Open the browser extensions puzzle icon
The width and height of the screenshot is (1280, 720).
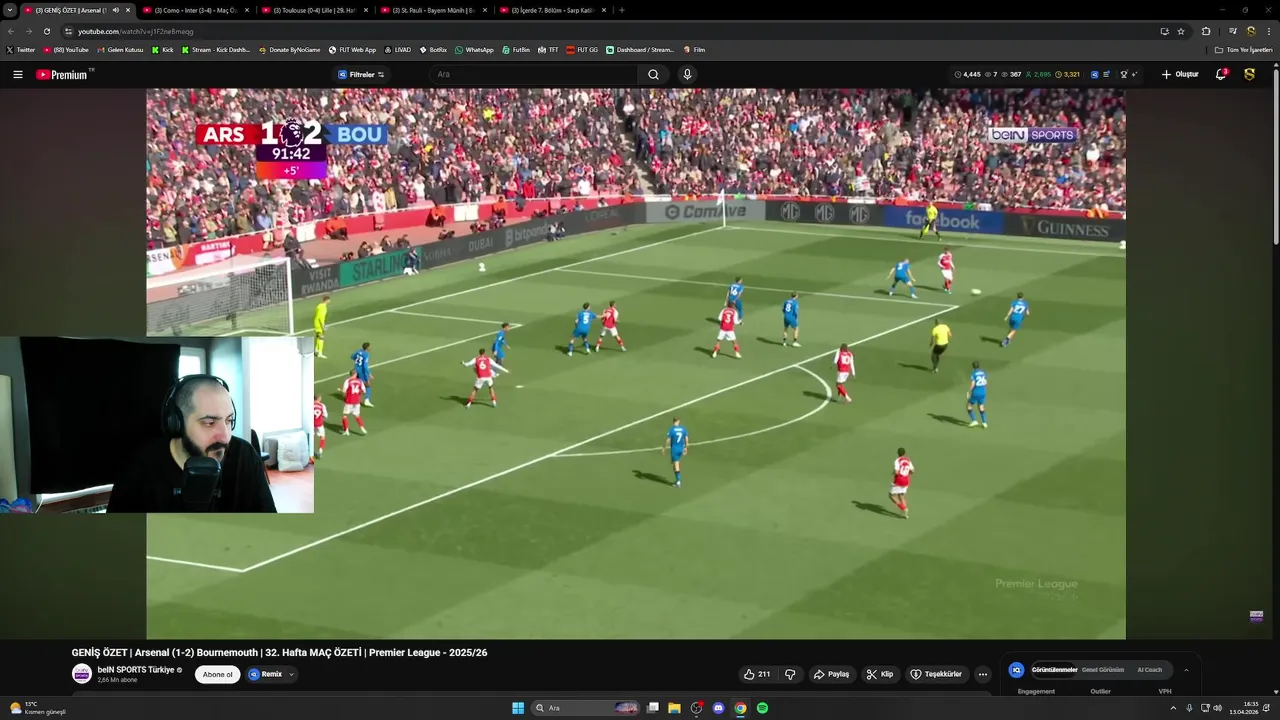tap(1206, 31)
